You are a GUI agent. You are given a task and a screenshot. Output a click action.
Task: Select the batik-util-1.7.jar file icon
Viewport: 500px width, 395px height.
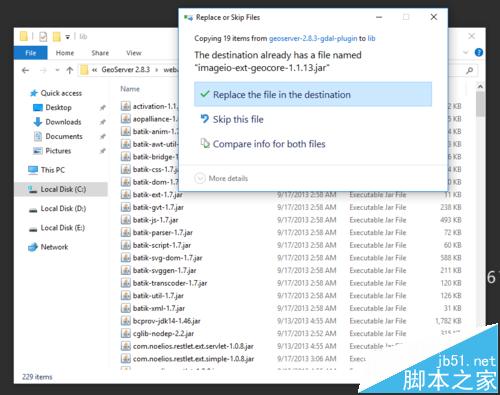point(126,296)
